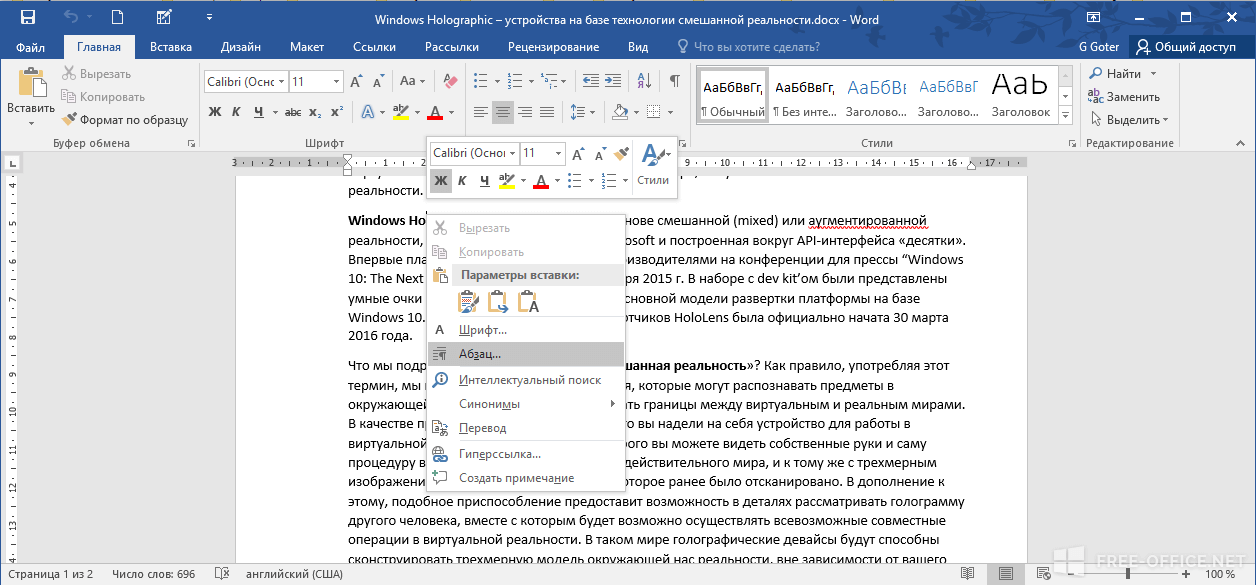This screenshot has height=585, width=1256.
Task: Apply yellow highlight in the mini toolbar
Action: [506, 181]
